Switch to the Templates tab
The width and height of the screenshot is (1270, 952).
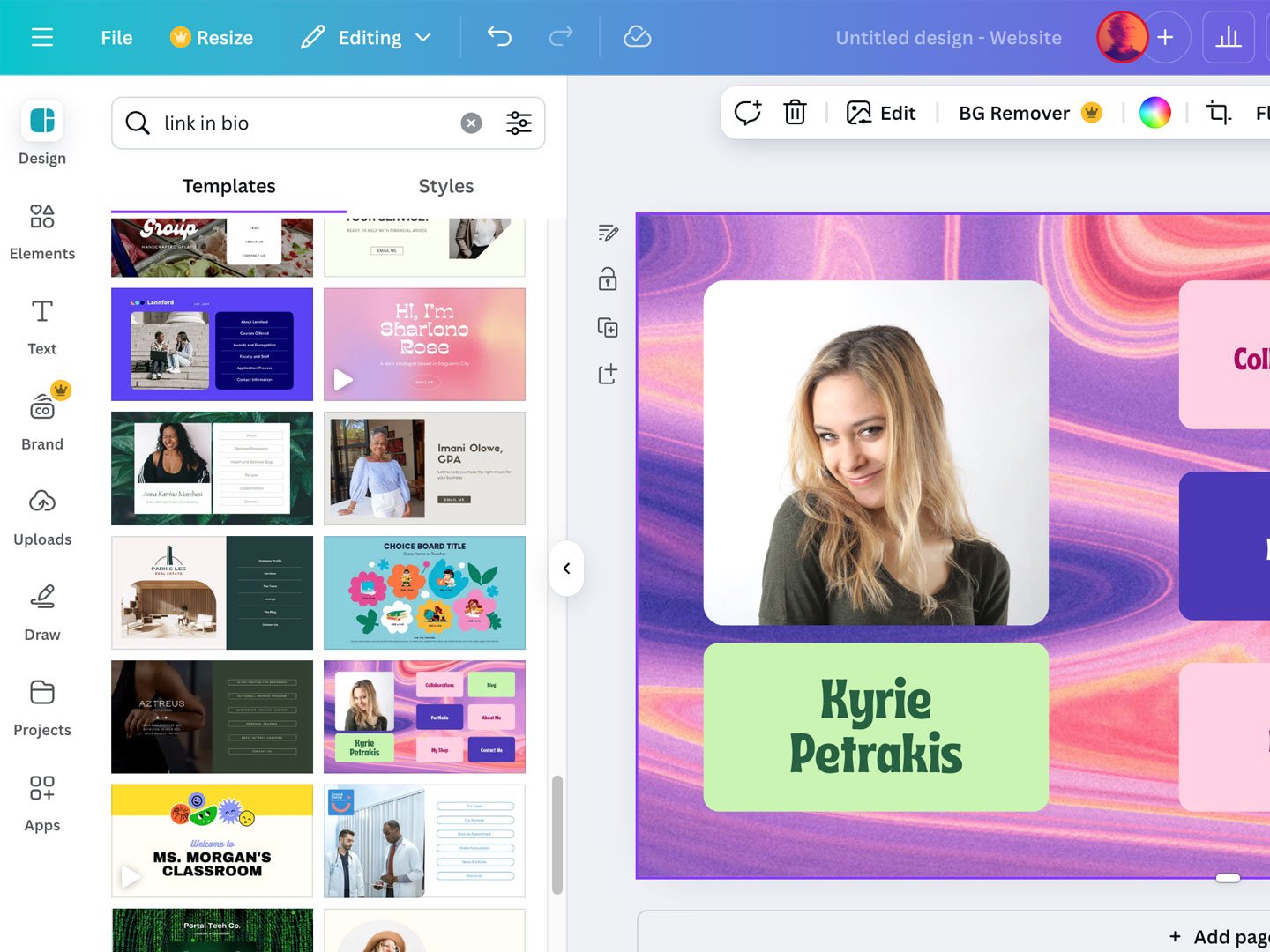[x=229, y=186]
